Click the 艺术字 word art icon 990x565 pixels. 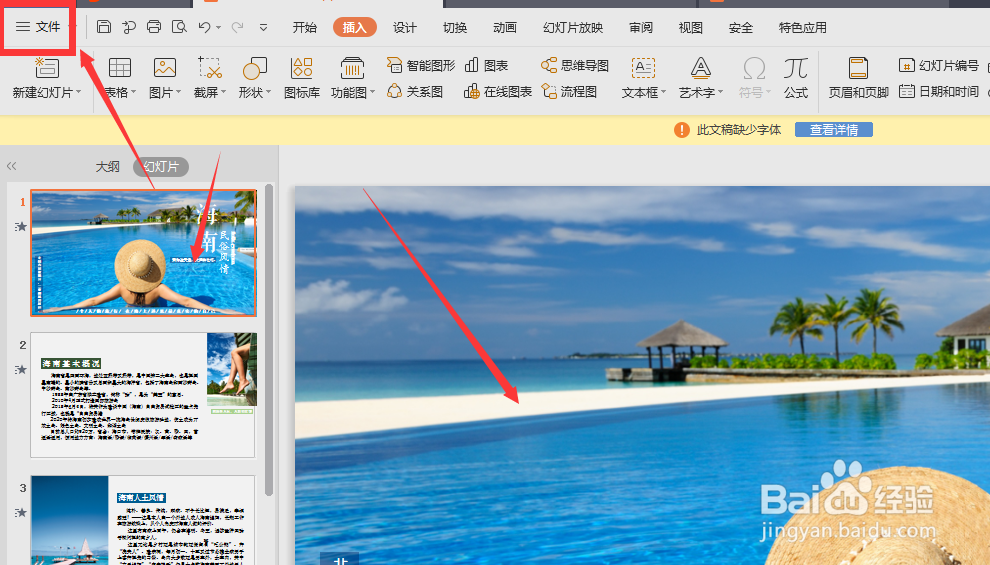(700, 68)
